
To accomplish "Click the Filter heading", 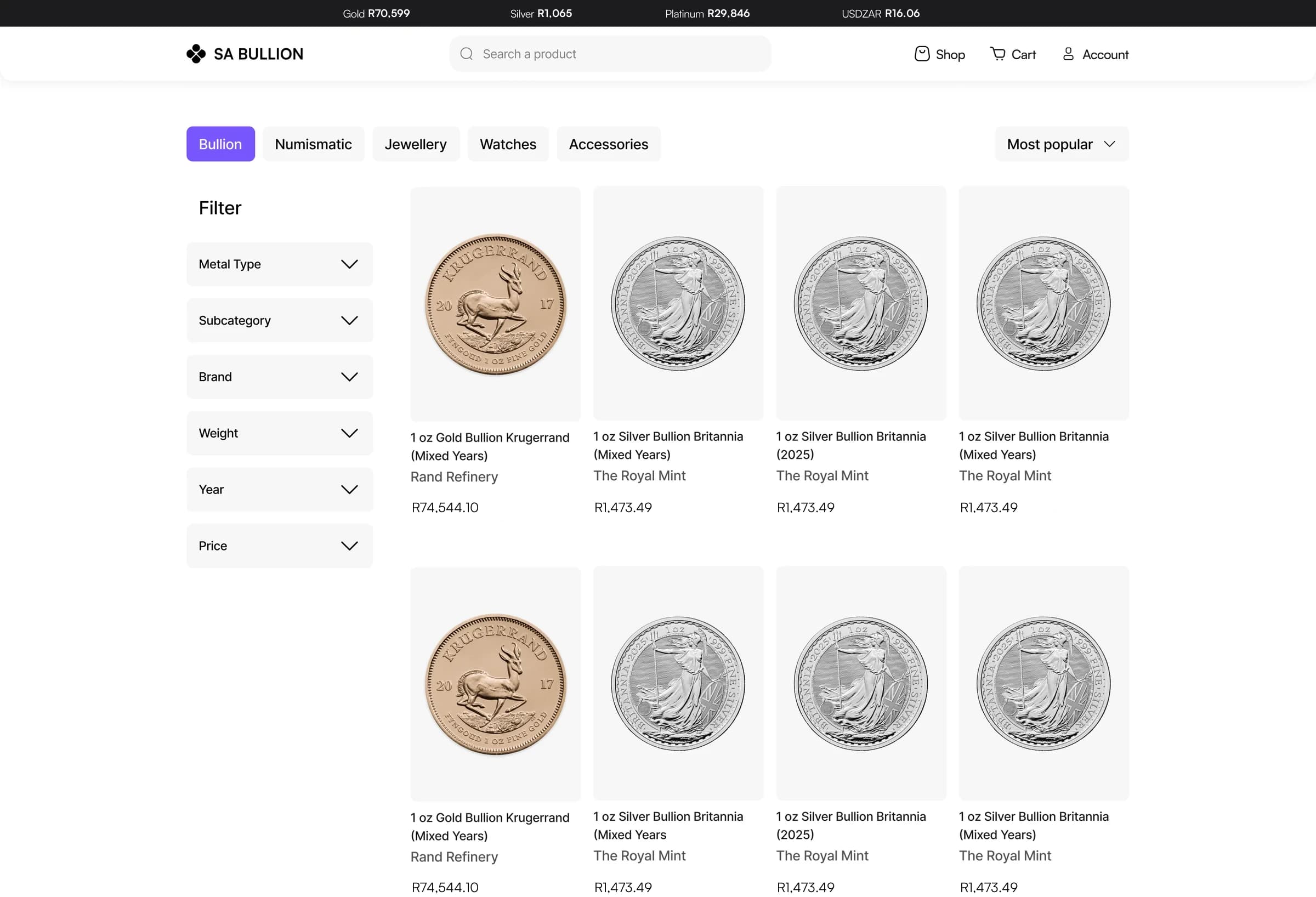I will click(220, 208).
